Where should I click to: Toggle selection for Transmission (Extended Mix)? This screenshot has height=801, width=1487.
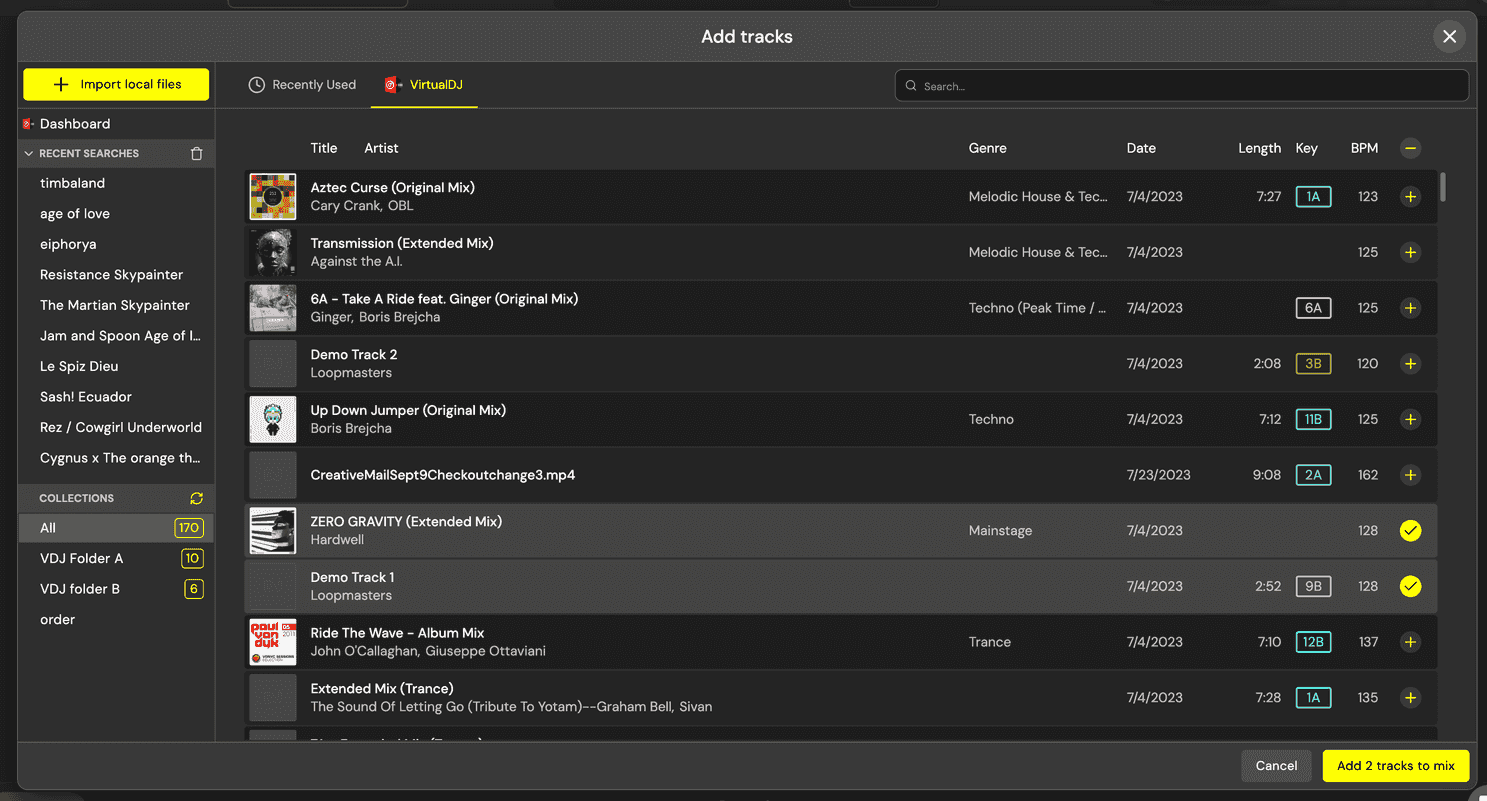point(1410,253)
